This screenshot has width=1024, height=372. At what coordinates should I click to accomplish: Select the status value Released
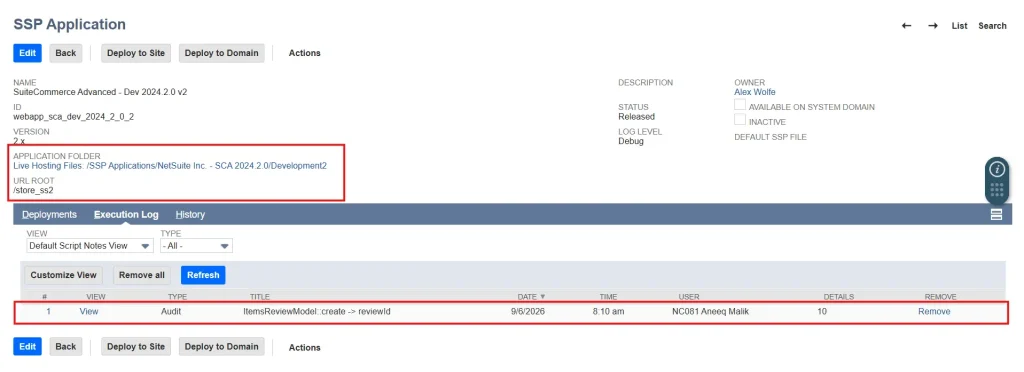tap(636, 117)
